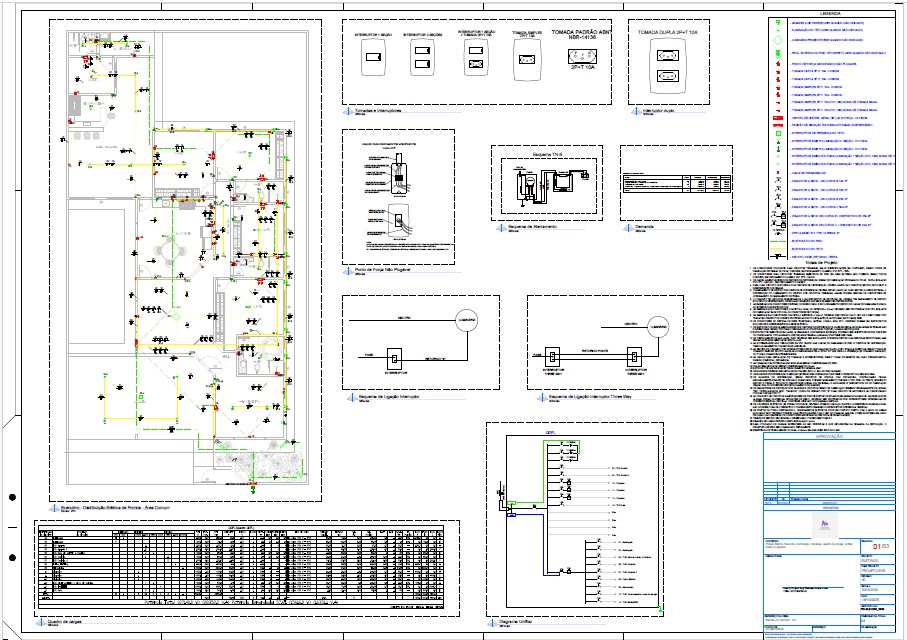Select the two-section interruptor symbol
Viewport: 907px width, 640px height.
pos(422,57)
